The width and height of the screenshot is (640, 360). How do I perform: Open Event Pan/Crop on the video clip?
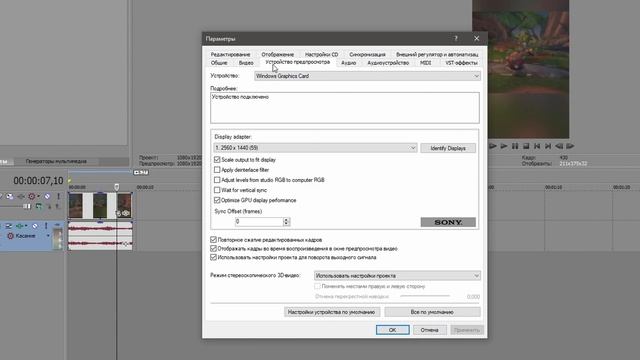(x=119, y=213)
